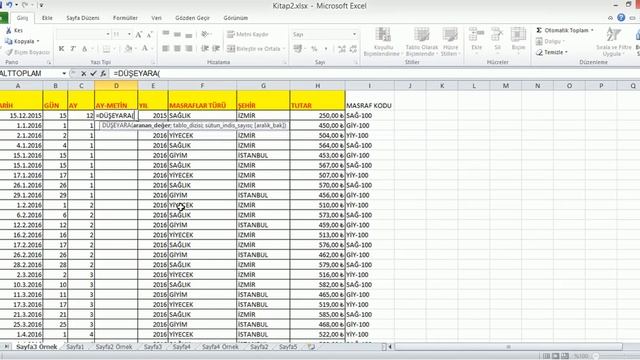Open the font size dropdown
This screenshot has width=640, height=360.
coord(129,35)
